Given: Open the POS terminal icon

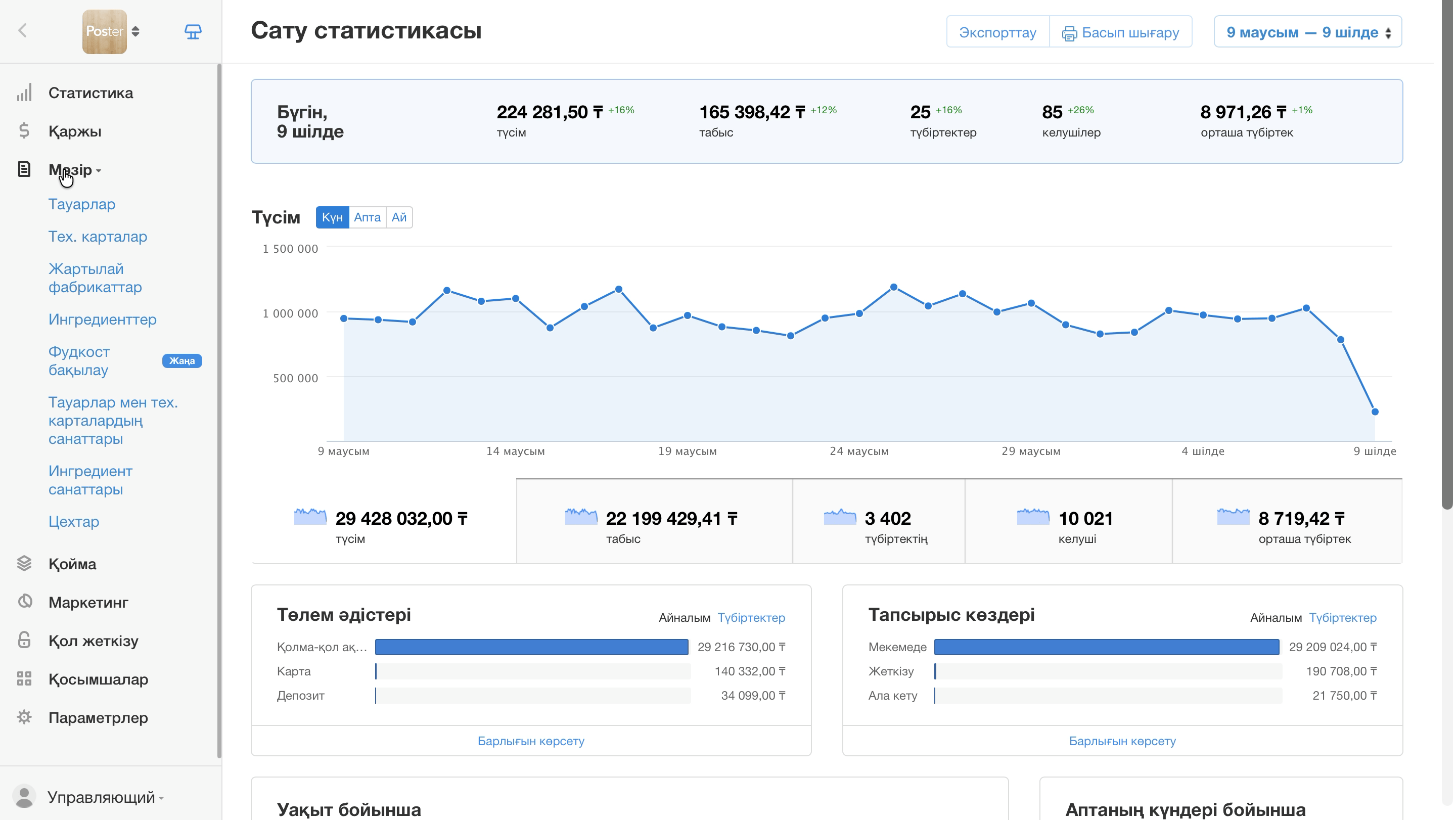Looking at the screenshot, I should (x=193, y=32).
